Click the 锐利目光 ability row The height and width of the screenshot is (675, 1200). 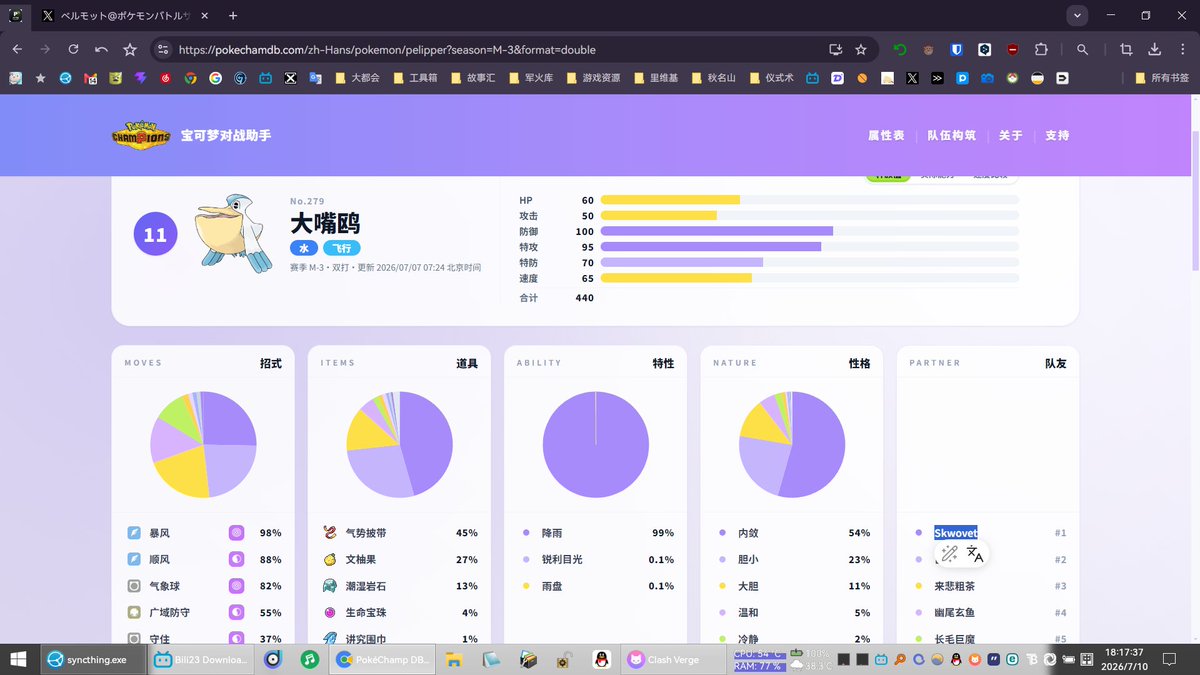tap(596, 559)
